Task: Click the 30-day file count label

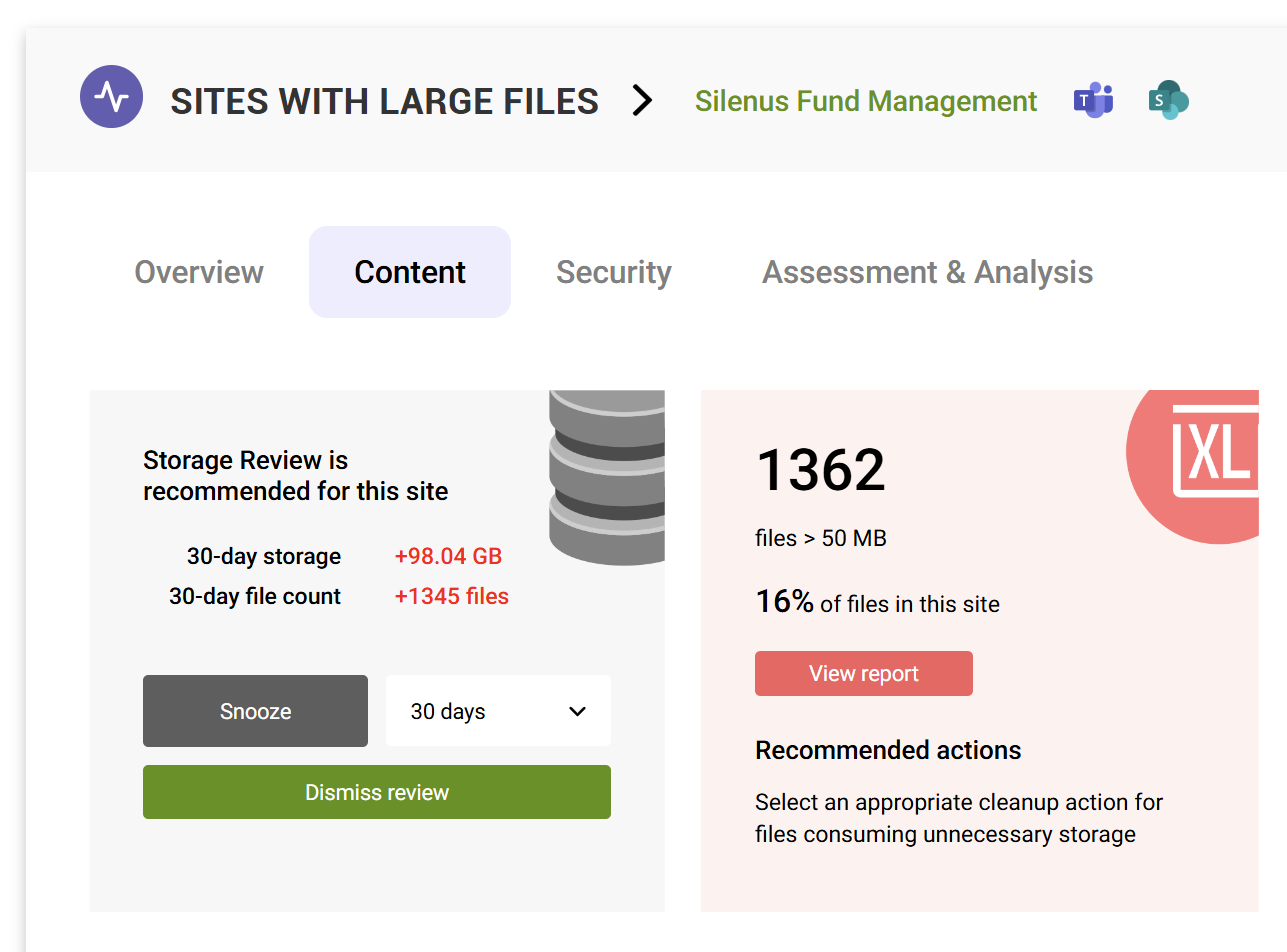Action: pos(255,596)
